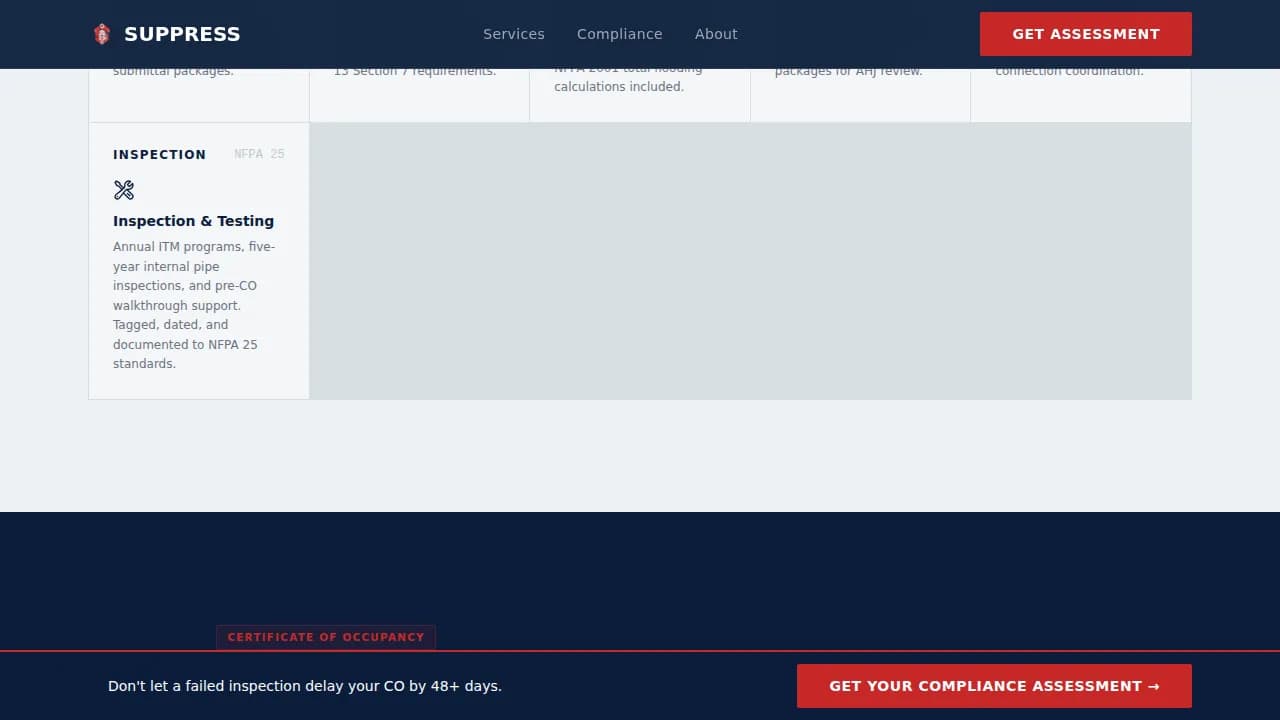1280x720 pixels.
Task: Click the INSPECTION category label
Action: [159, 154]
